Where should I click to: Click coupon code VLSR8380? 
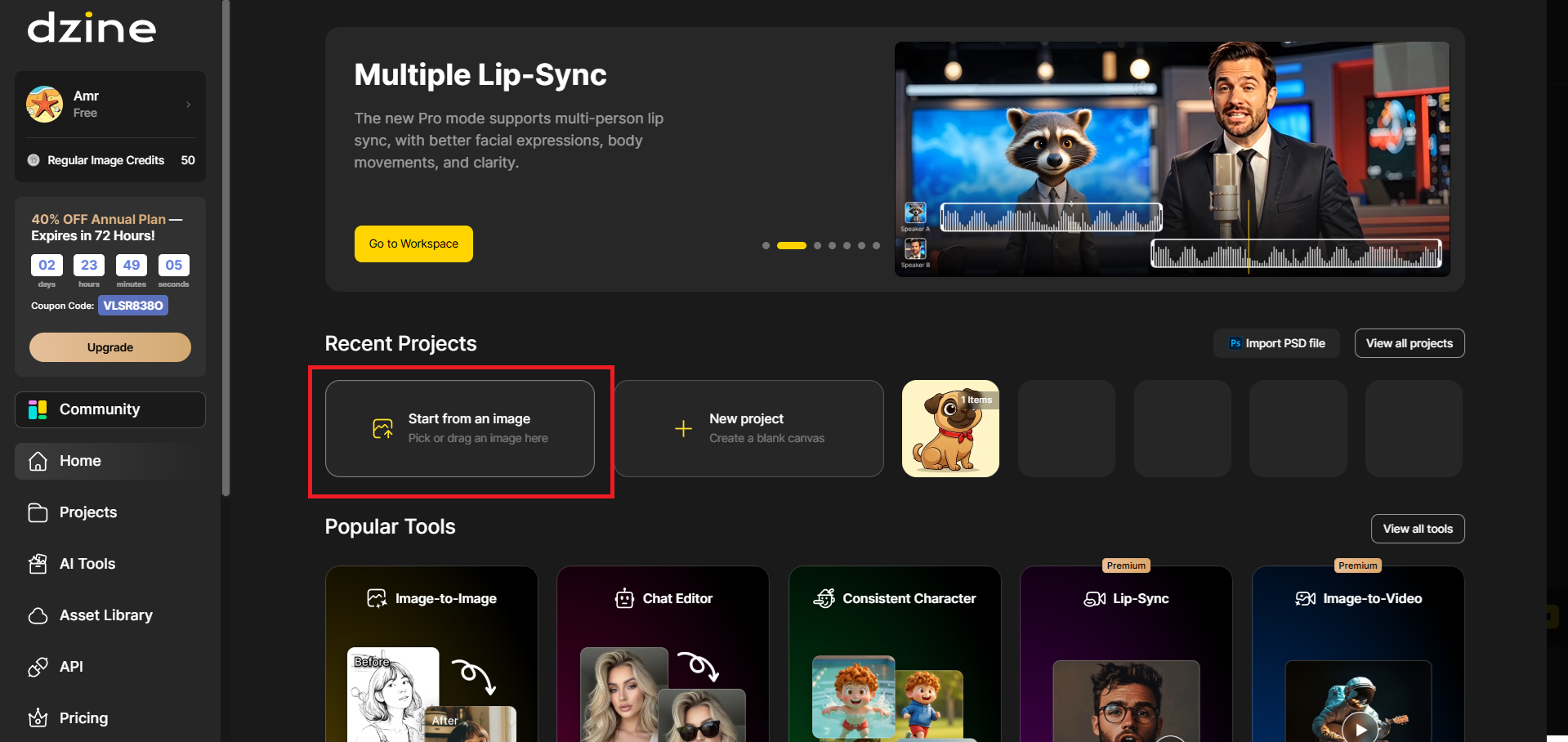tap(133, 306)
